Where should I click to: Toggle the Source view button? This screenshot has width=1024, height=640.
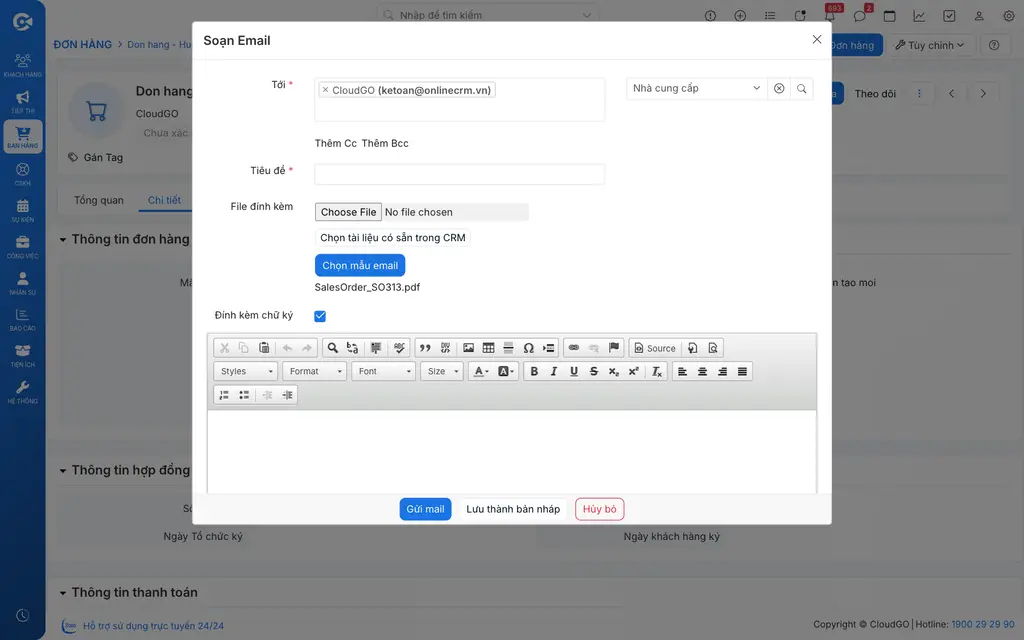(655, 348)
